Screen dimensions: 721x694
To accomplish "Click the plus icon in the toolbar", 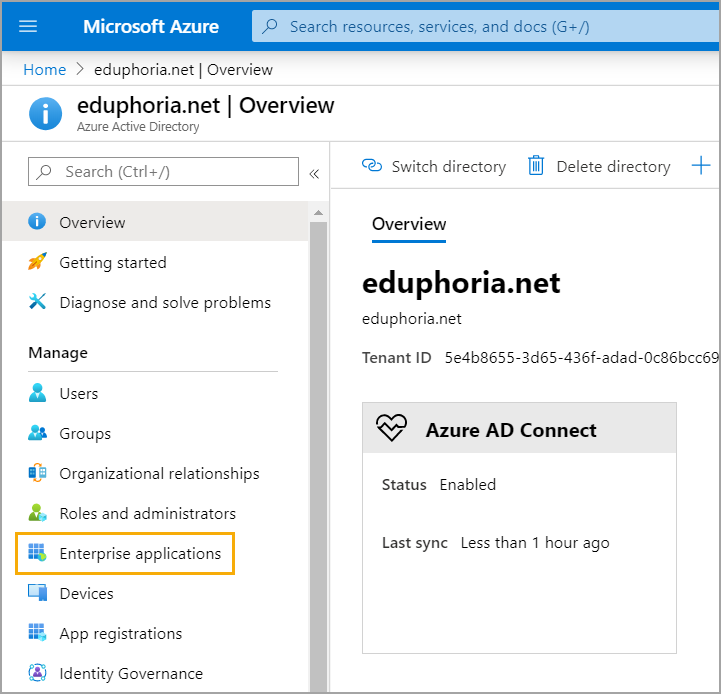I will click(701, 165).
